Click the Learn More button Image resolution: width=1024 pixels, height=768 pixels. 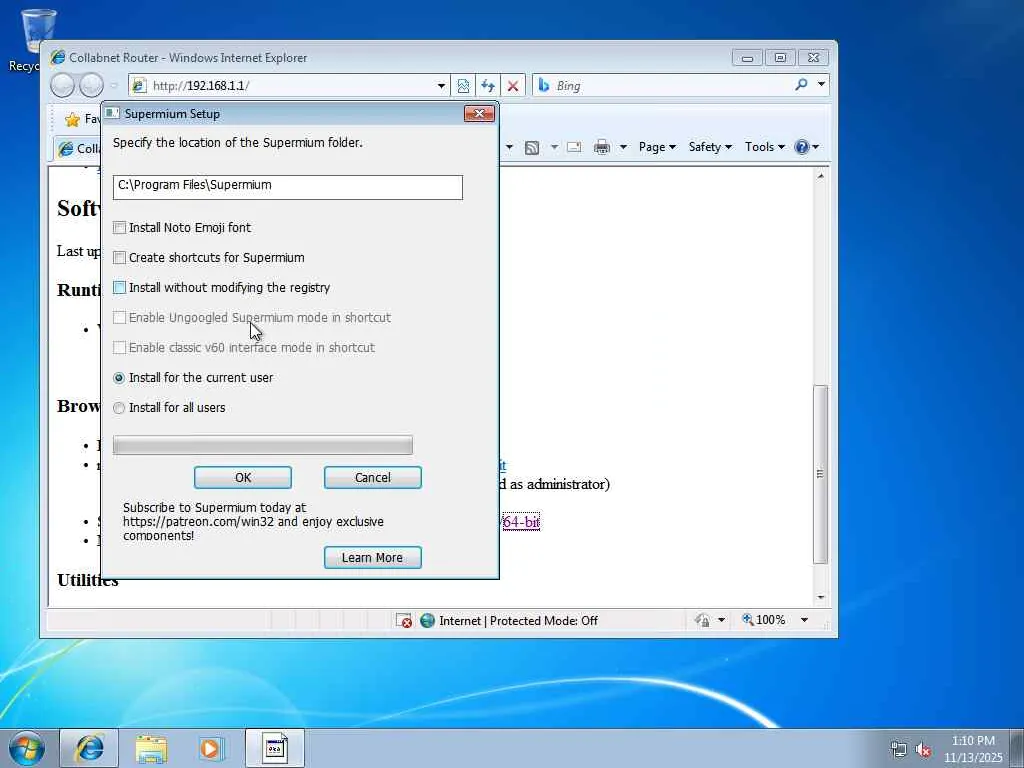click(x=373, y=558)
